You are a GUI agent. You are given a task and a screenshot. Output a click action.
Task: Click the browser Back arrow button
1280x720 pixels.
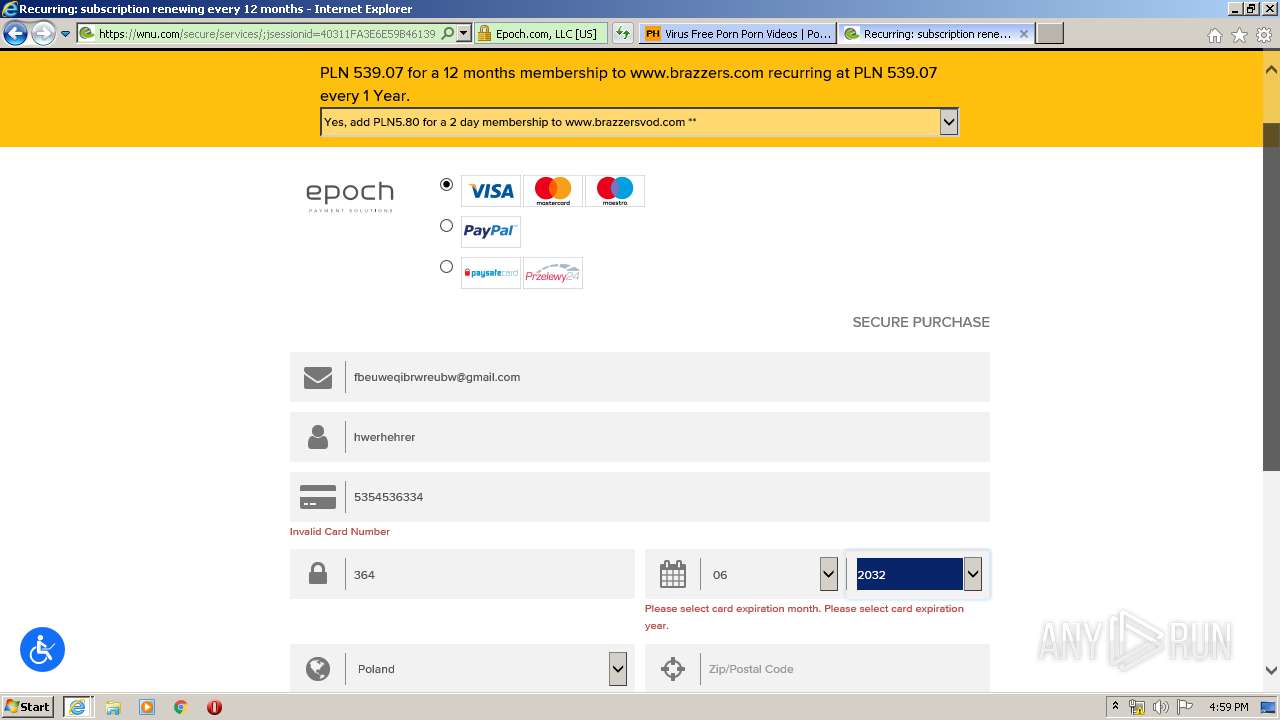[x=15, y=34]
